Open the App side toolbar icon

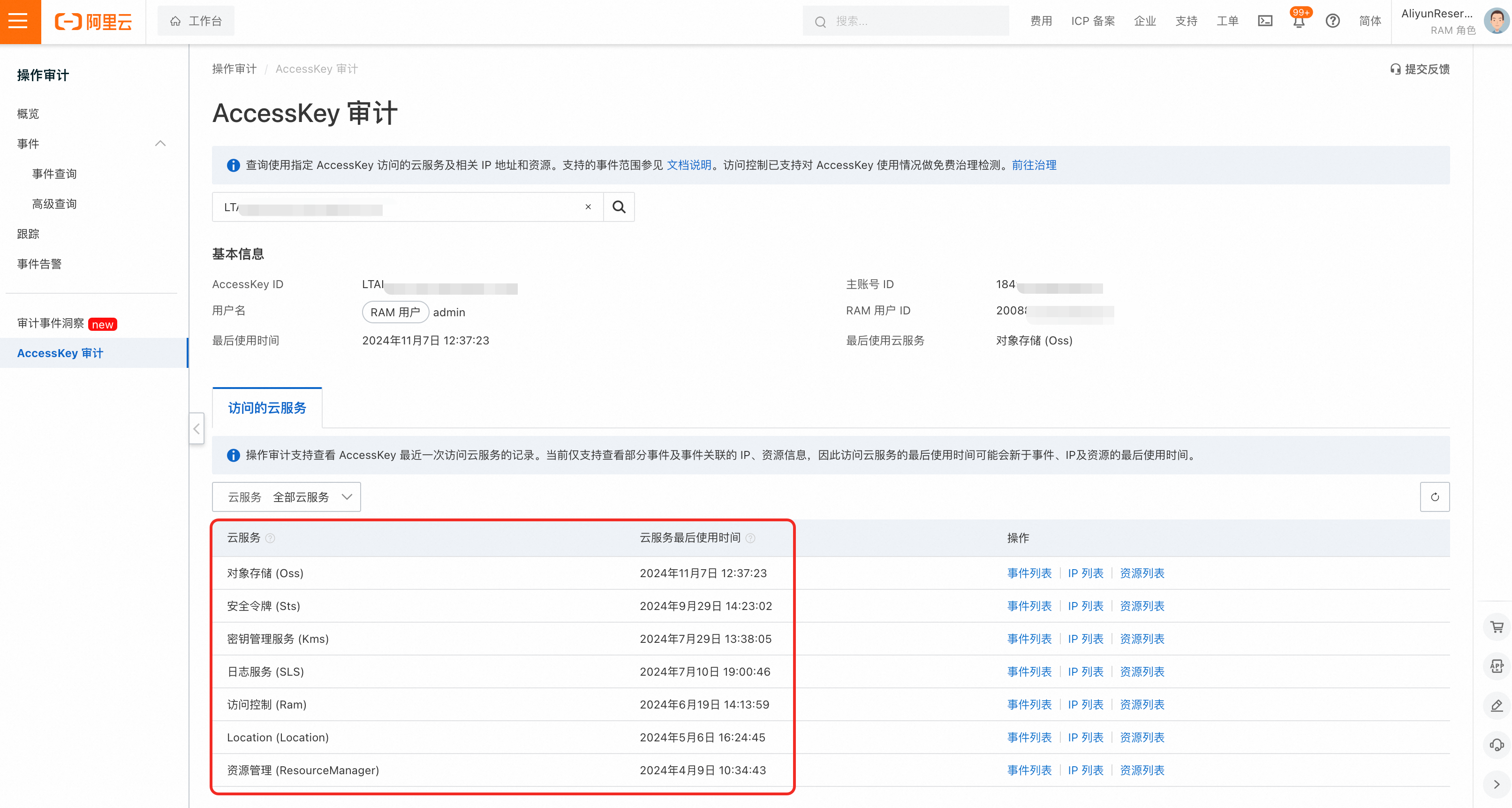click(1497, 666)
